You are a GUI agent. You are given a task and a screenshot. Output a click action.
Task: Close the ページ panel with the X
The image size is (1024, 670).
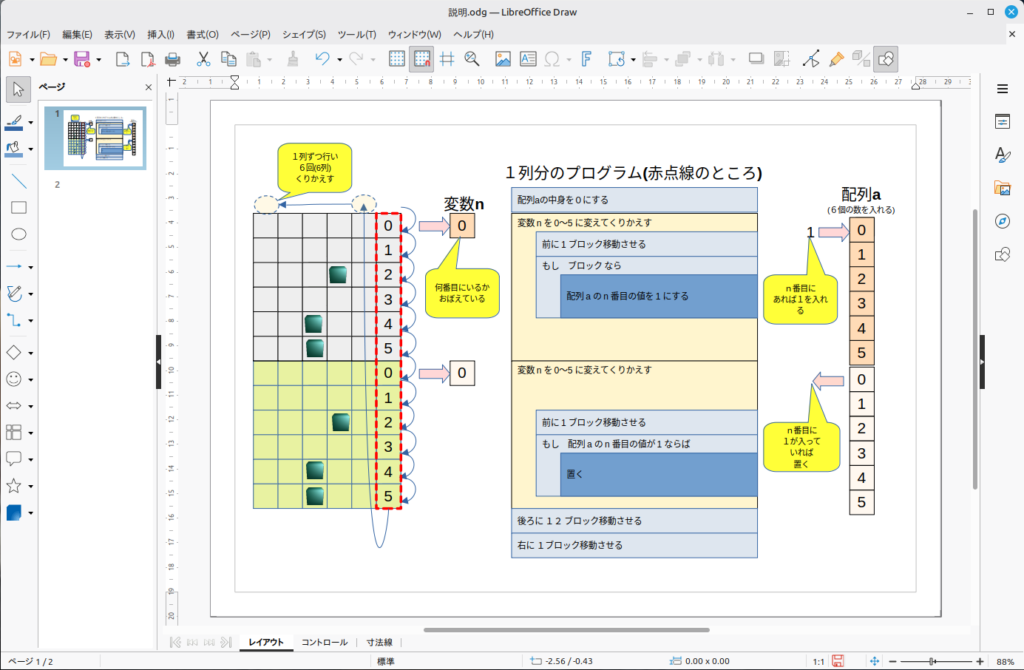(149, 87)
